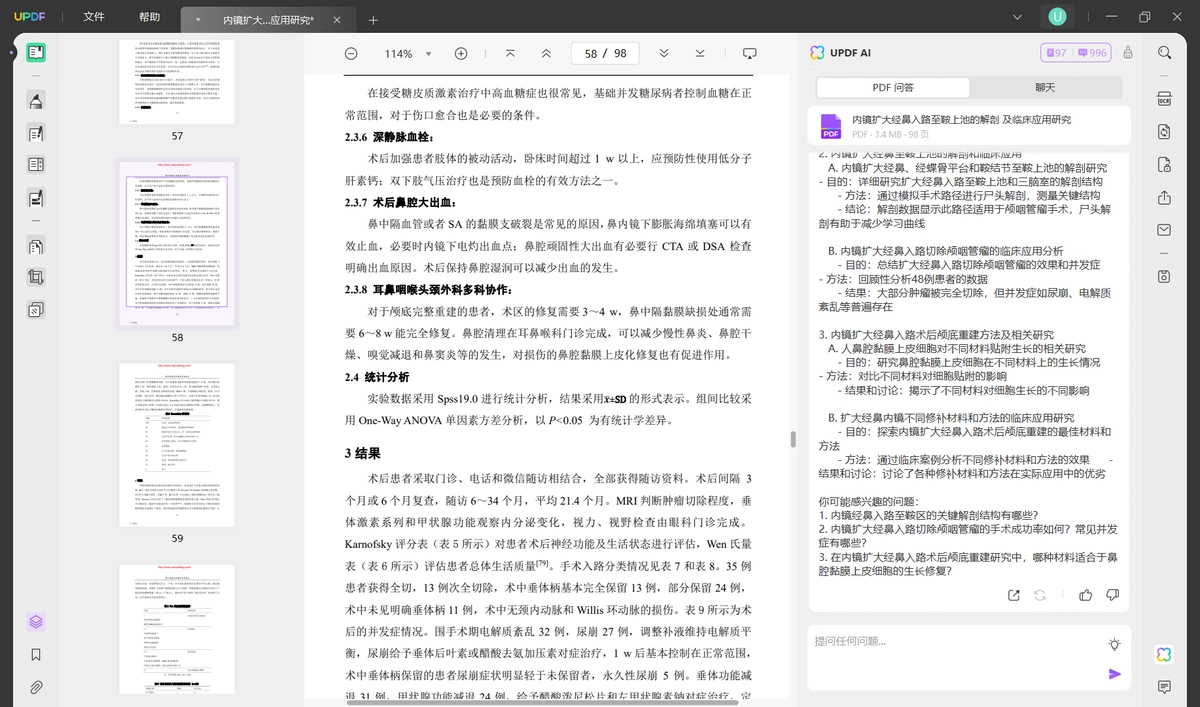Open attachments paperclip icon
Viewport: 1200px width, 707px height.
pos(36,688)
